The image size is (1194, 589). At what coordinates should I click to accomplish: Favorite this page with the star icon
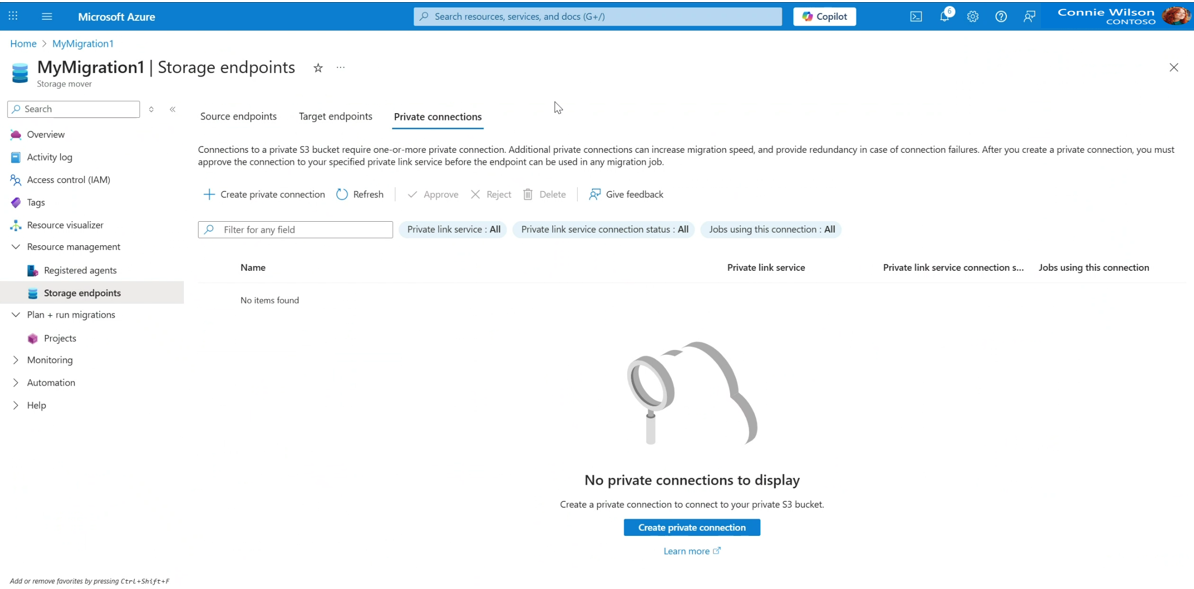[x=318, y=68]
